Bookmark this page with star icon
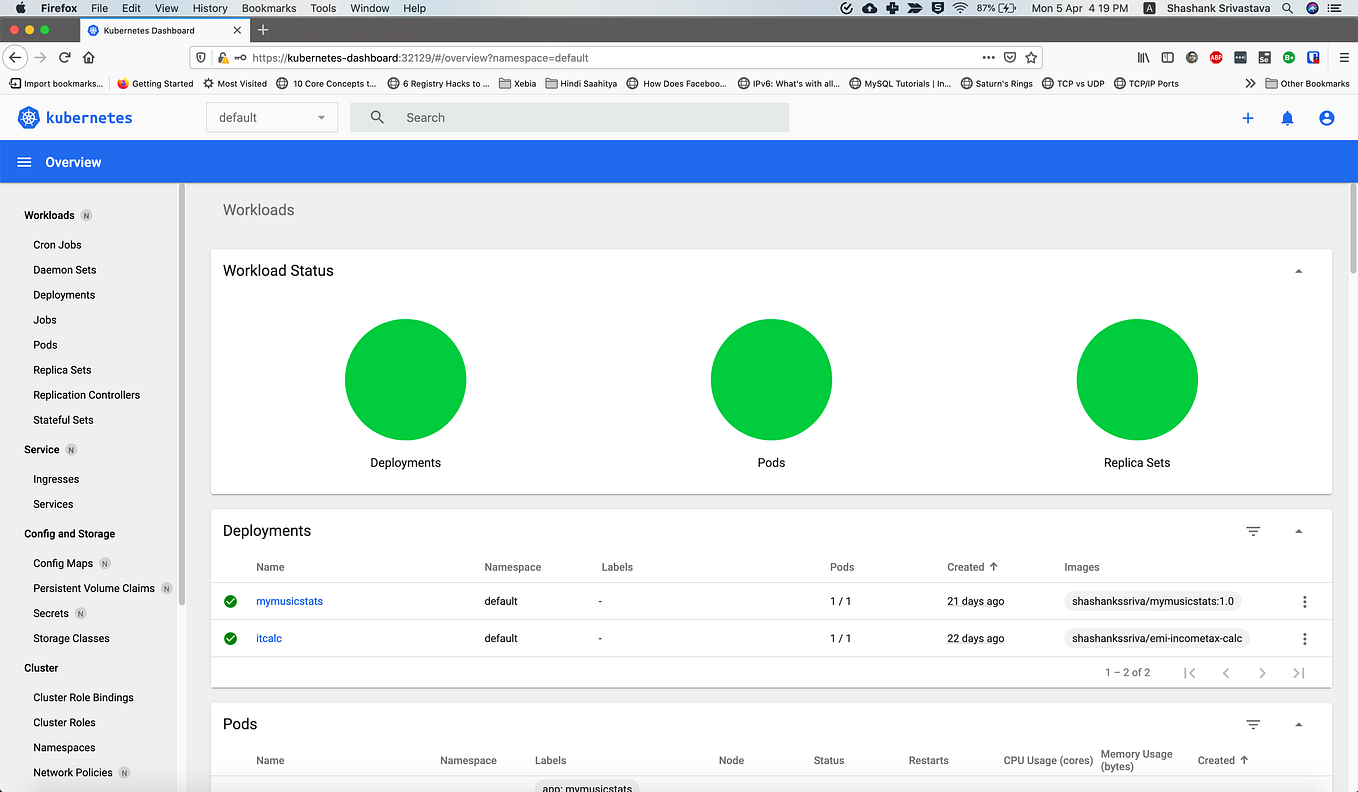Viewport: 1358px width, 792px height. click(1031, 58)
